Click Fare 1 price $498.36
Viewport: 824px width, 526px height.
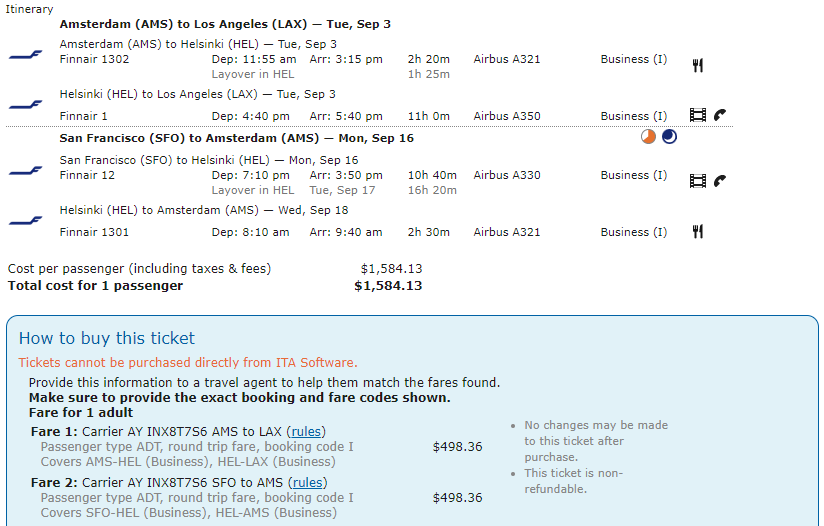coord(457,447)
